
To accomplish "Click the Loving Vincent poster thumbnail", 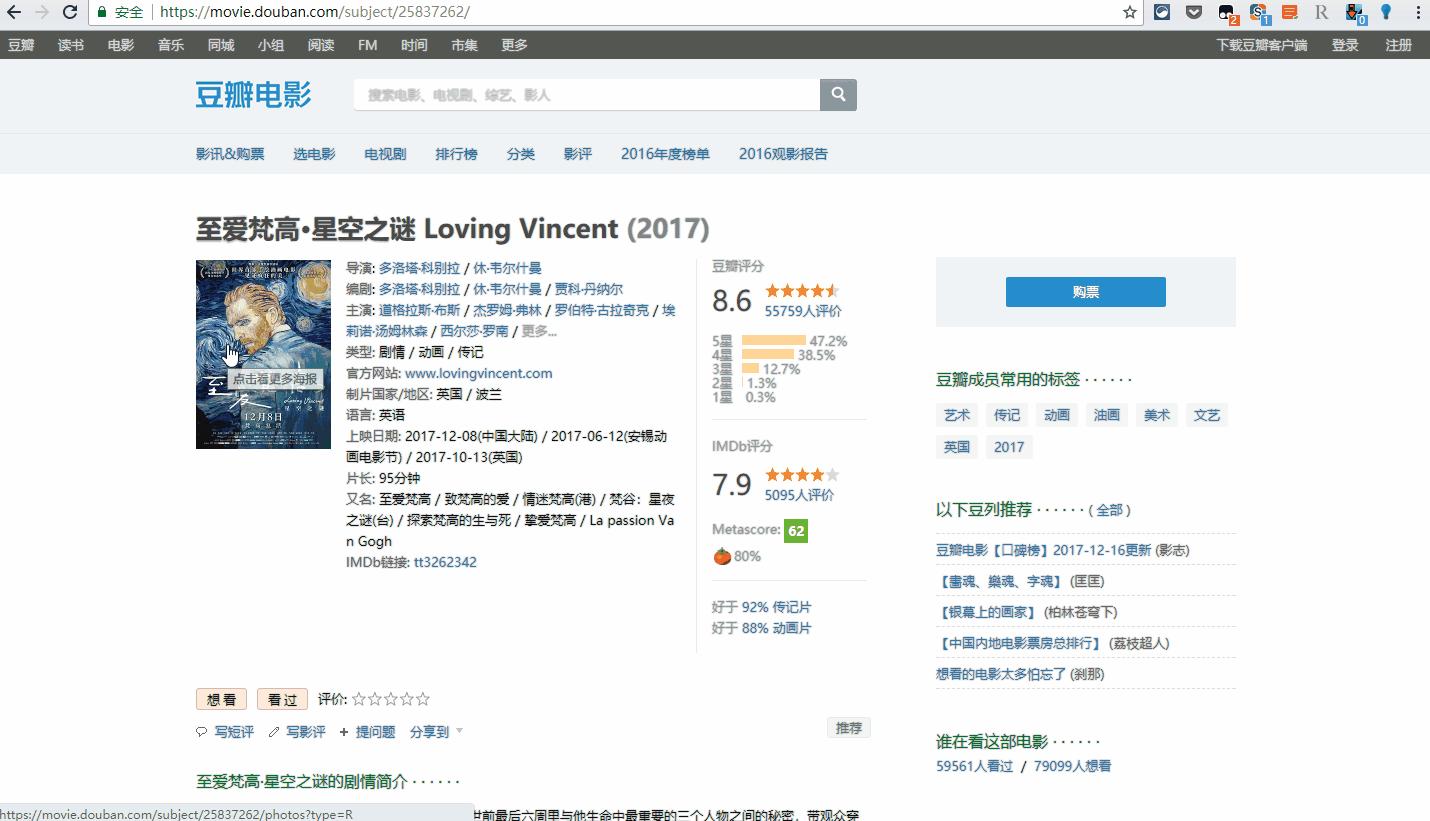I will [263, 354].
